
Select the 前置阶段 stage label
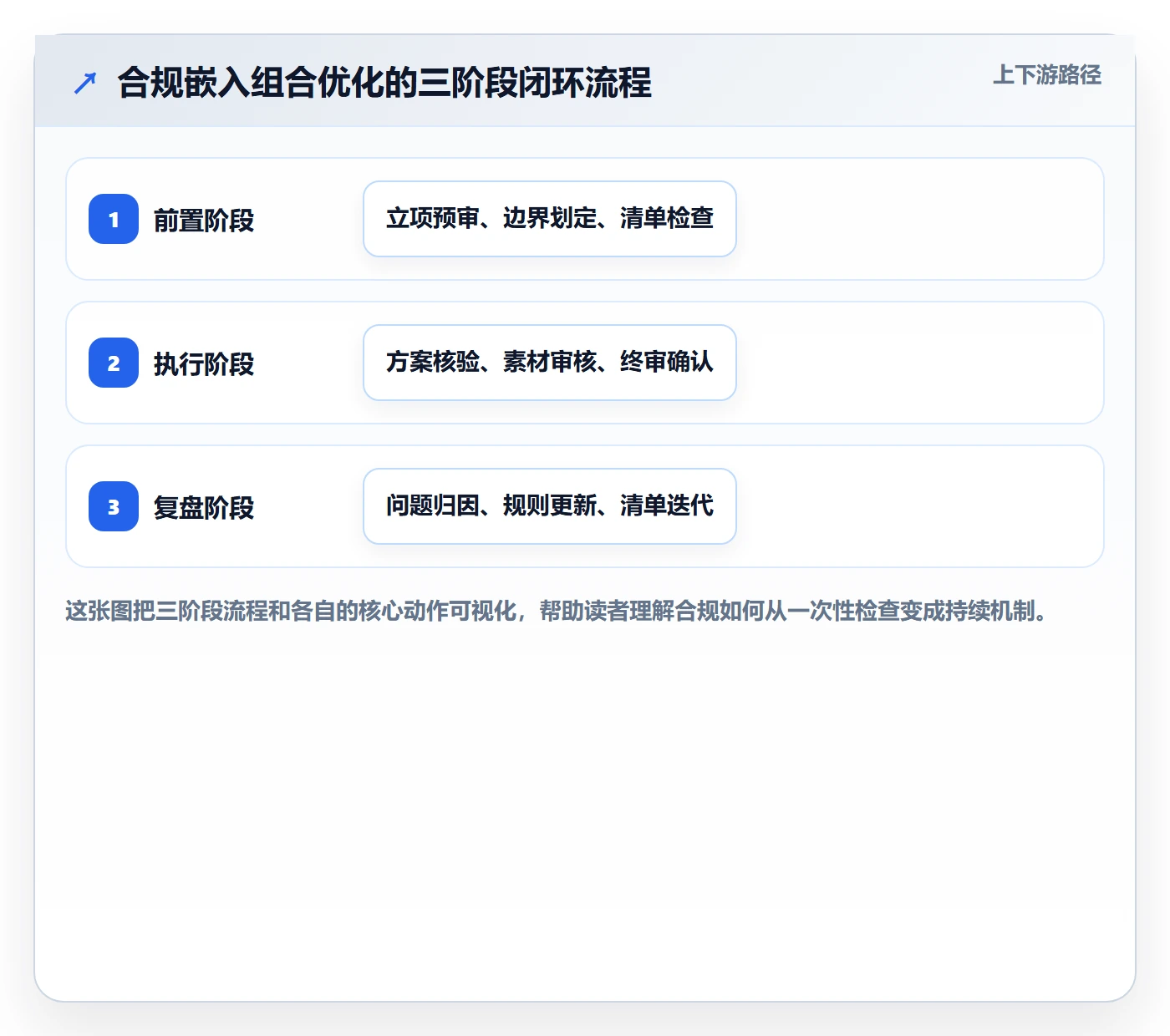point(204,221)
